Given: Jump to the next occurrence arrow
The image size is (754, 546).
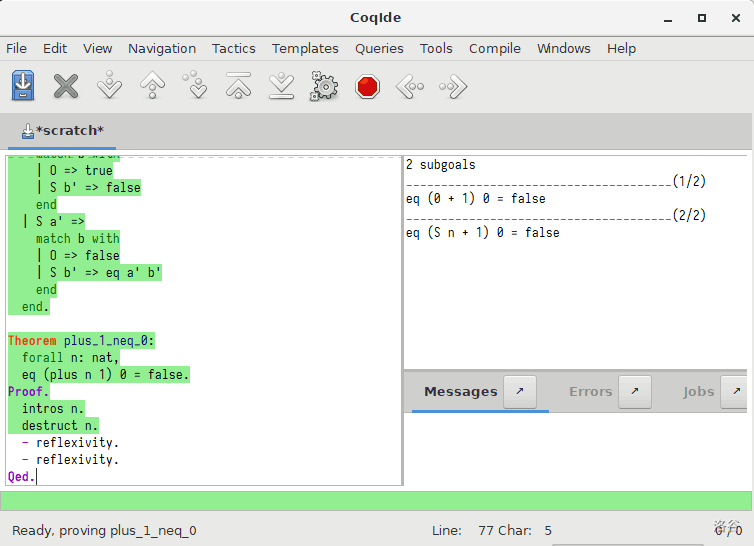Looking at the screenshot, I should tap(453, 87).
